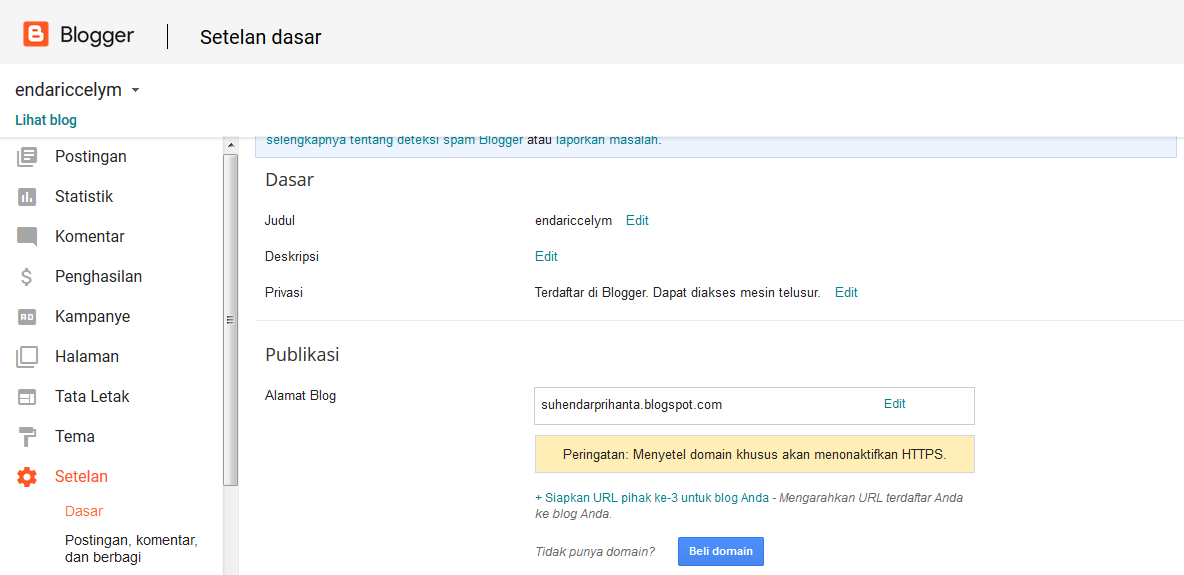Click the Komentar speech bubble icon
The height and width of the screenshot is (575, 1184).
point(27,237)
